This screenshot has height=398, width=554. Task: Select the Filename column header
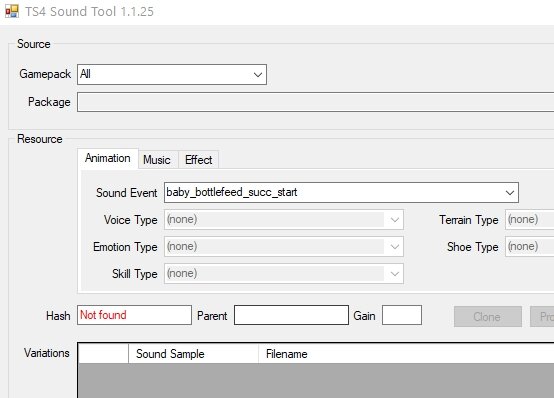pyautogui.click(x=406, y=354)
